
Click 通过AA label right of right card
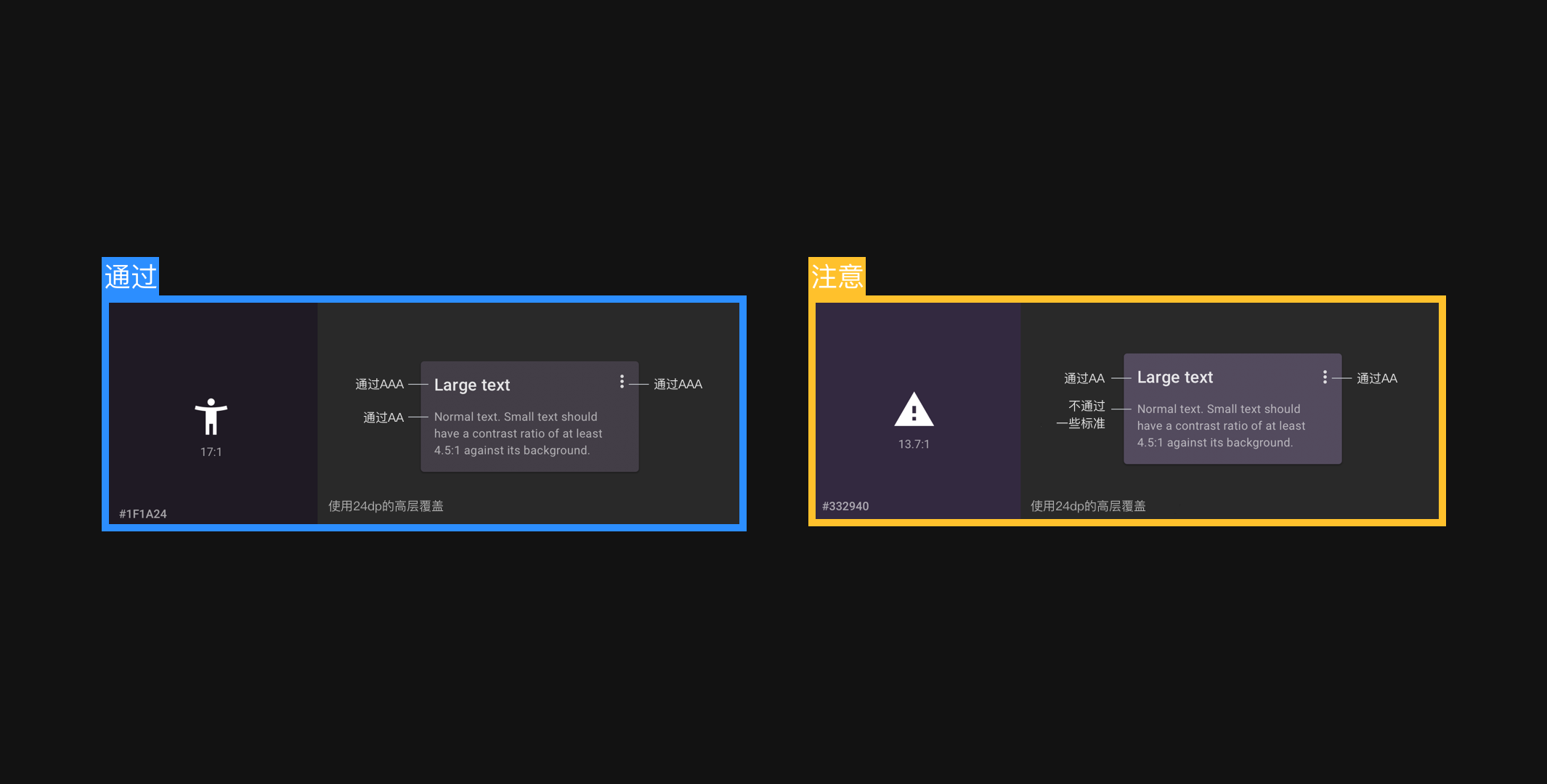tap(1376, 378)
